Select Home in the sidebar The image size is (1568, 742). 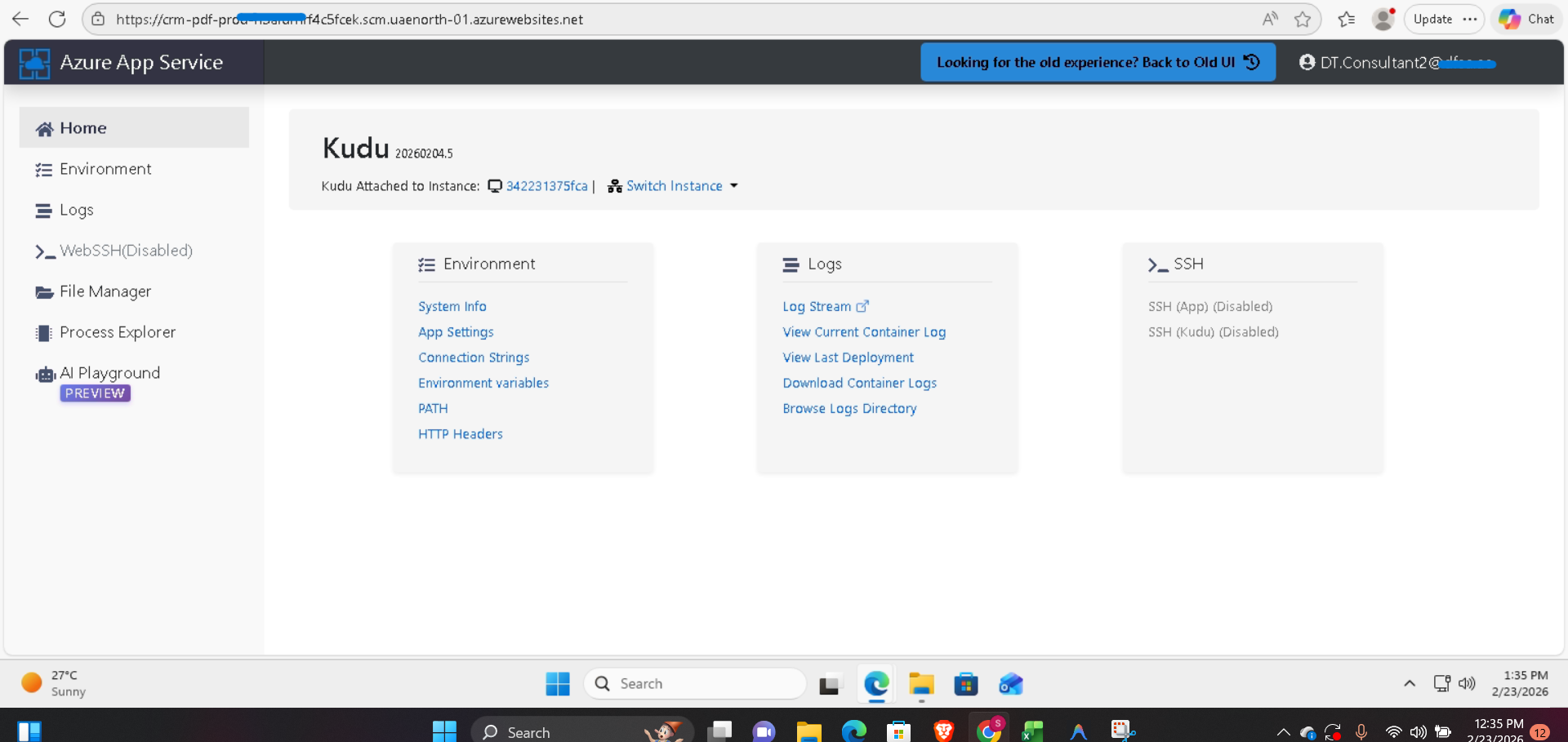click(134, 128)
